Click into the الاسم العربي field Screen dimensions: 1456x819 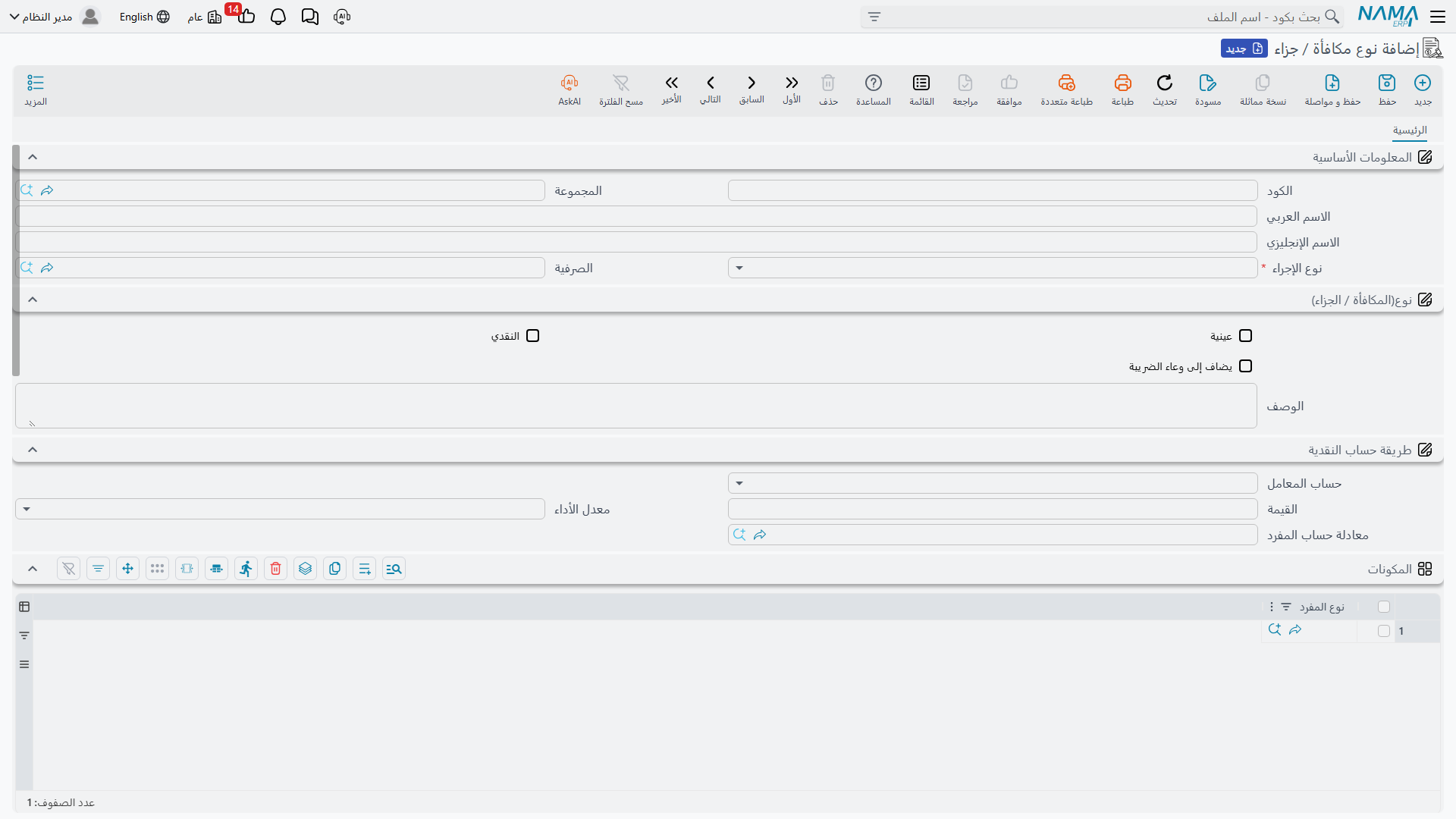(x=636, y=216)
